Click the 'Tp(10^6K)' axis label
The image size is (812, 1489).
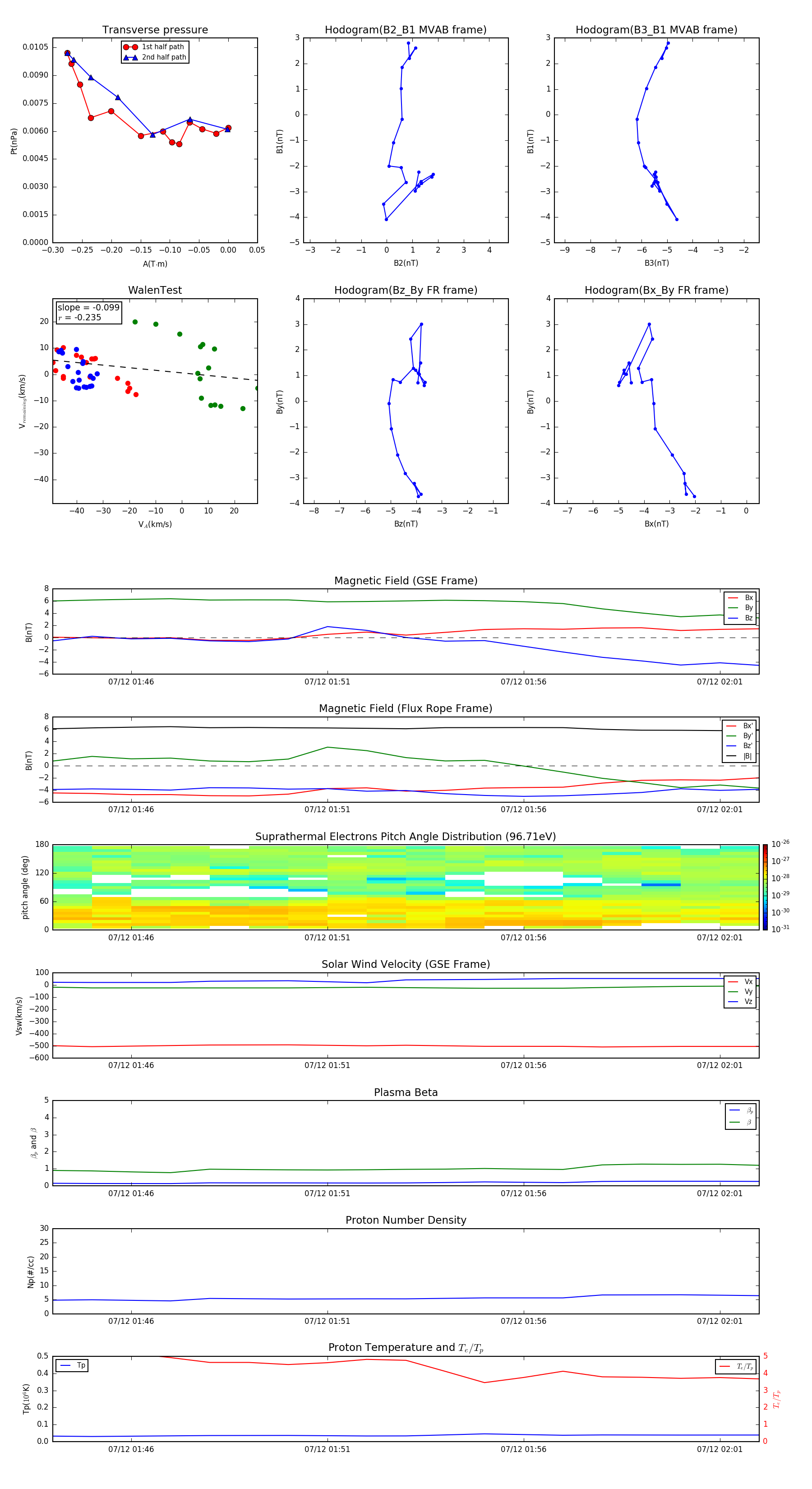coord(26,1399)
